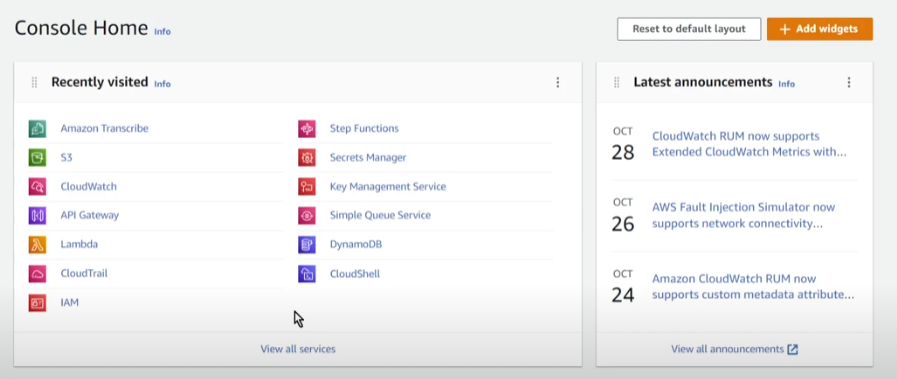Click Reset to default layout button
This screenshot has height=379, width=897.
[689, 29]
